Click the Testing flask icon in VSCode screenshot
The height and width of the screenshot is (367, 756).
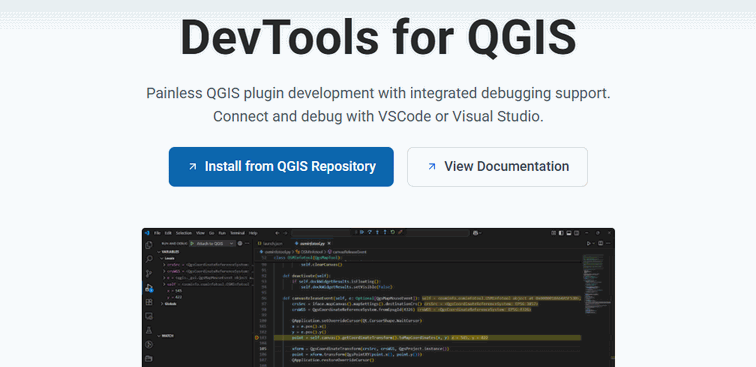coord(149,330)
